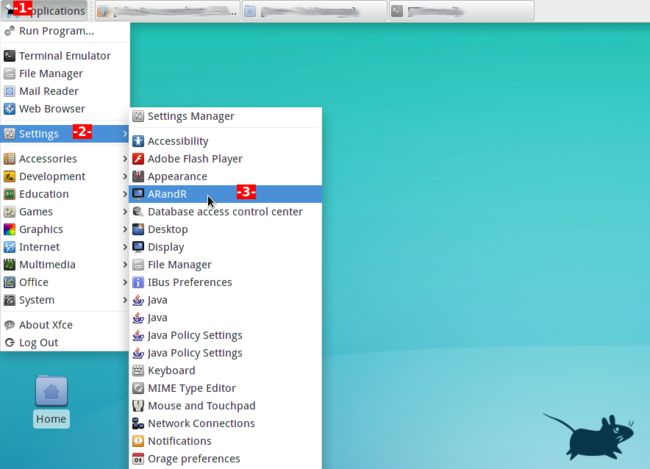Click Run Program entry
Viewport: 650px width, 469px height.
(x=64, y=31)
